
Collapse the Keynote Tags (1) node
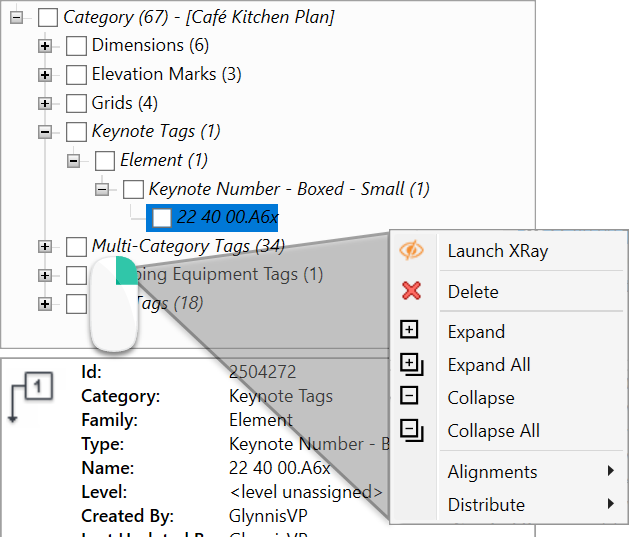(45, 132)
